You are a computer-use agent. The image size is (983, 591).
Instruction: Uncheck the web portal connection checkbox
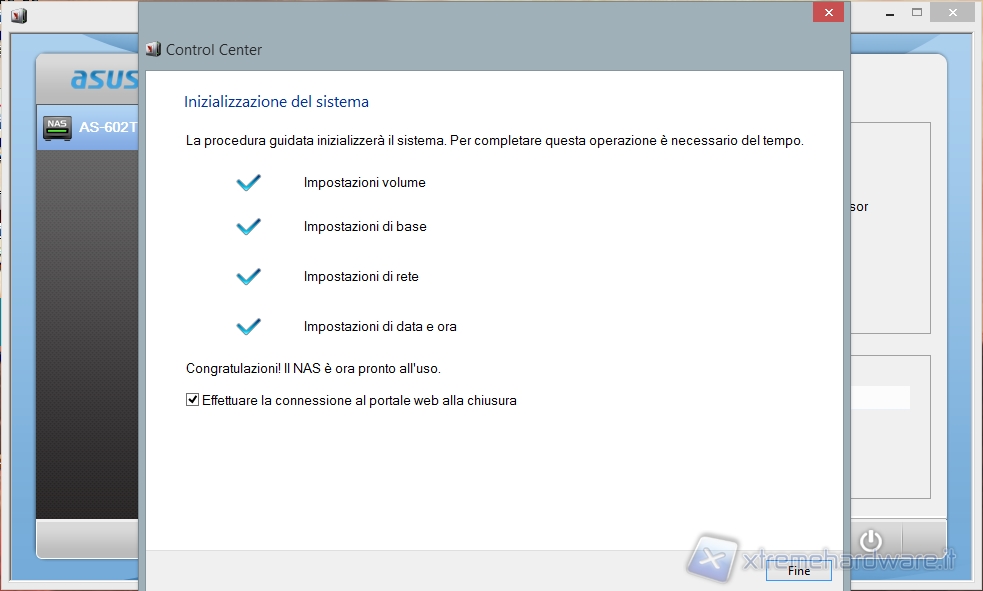pyautogui.click(x=193, y=400)
